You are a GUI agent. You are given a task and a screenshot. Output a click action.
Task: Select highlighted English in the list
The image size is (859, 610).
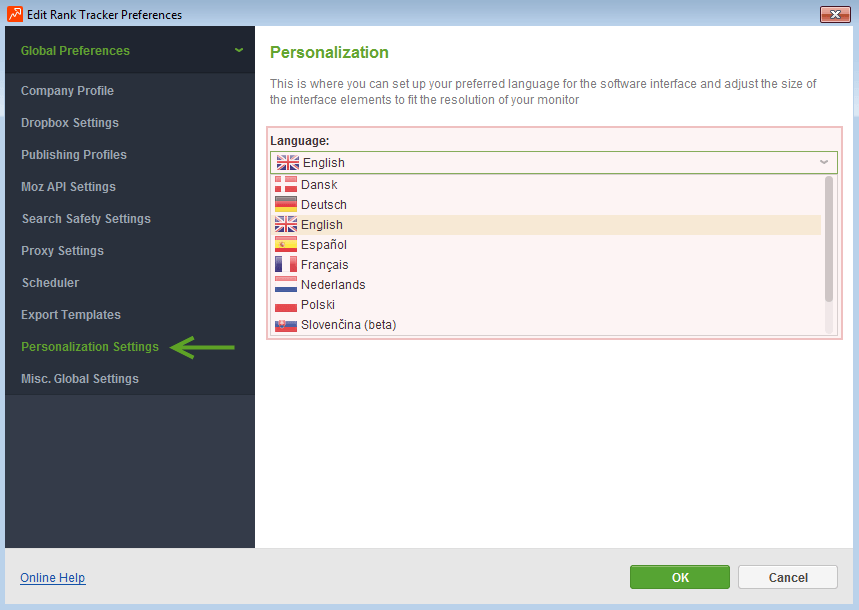click(x=547, y=225)
